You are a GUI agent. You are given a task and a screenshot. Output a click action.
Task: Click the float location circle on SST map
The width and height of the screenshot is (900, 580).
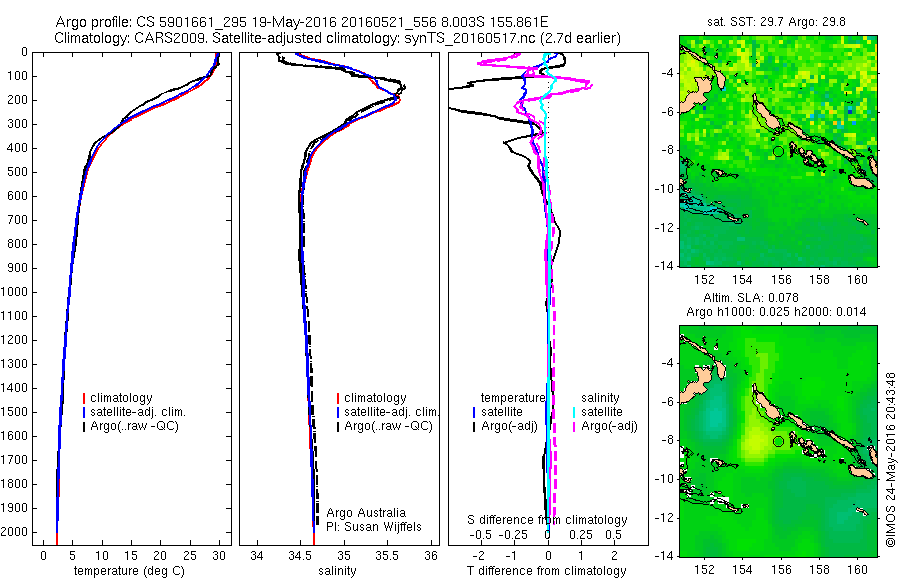(778, 152)
